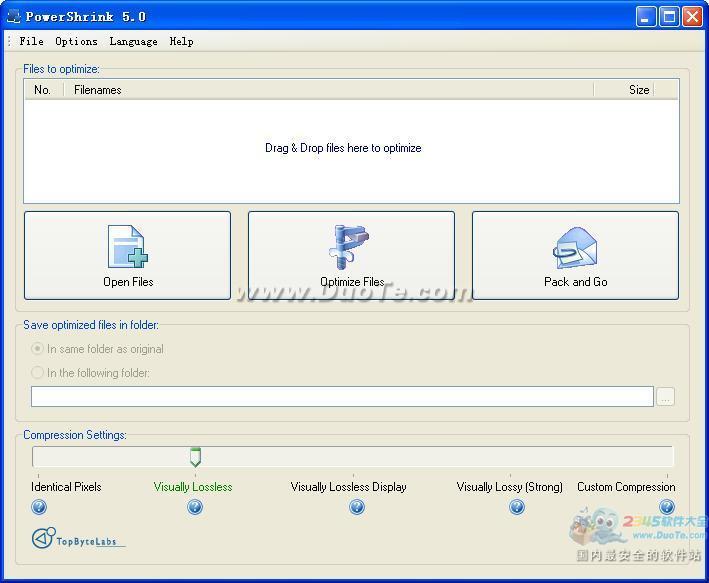Click the PowerShrink title bar app icon

(x=14, y=17)
